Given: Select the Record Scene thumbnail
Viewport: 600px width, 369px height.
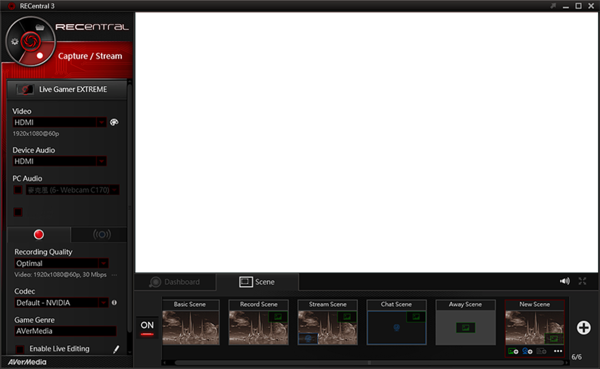Looking at the screenshot, I should [x=259, y=322].
